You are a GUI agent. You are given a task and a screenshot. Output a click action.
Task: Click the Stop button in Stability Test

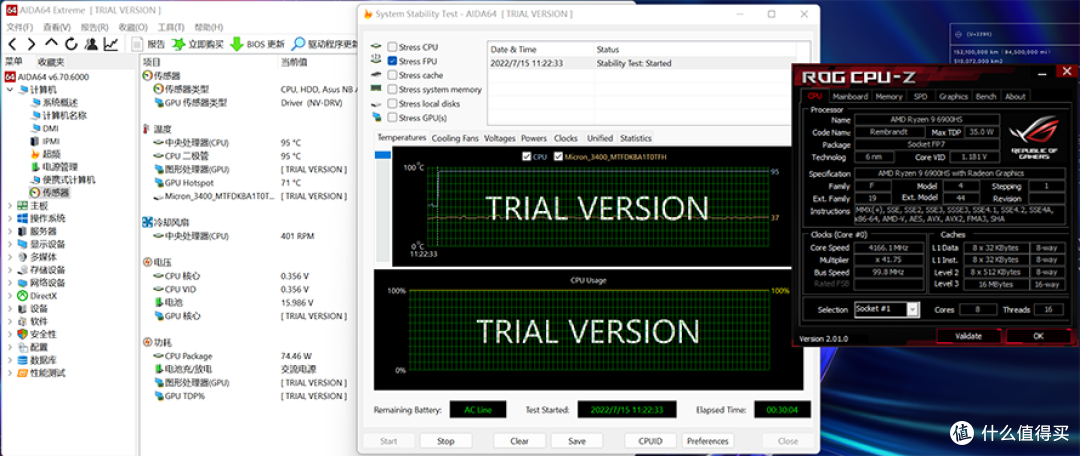point(446,441)
